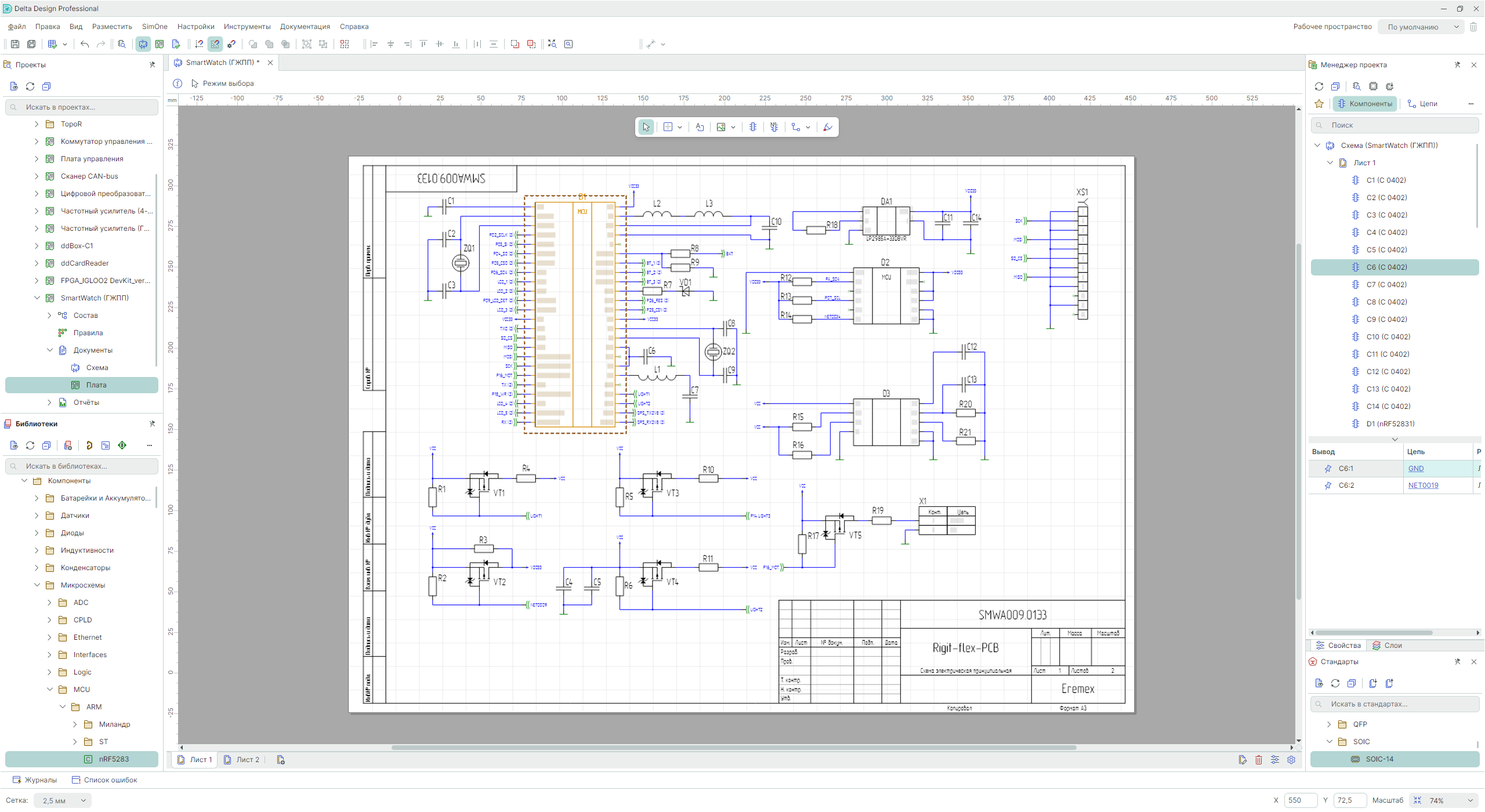Click the group objects icon
The width and height of the screenshot is (1485, 812).
(x=307, y=44)
